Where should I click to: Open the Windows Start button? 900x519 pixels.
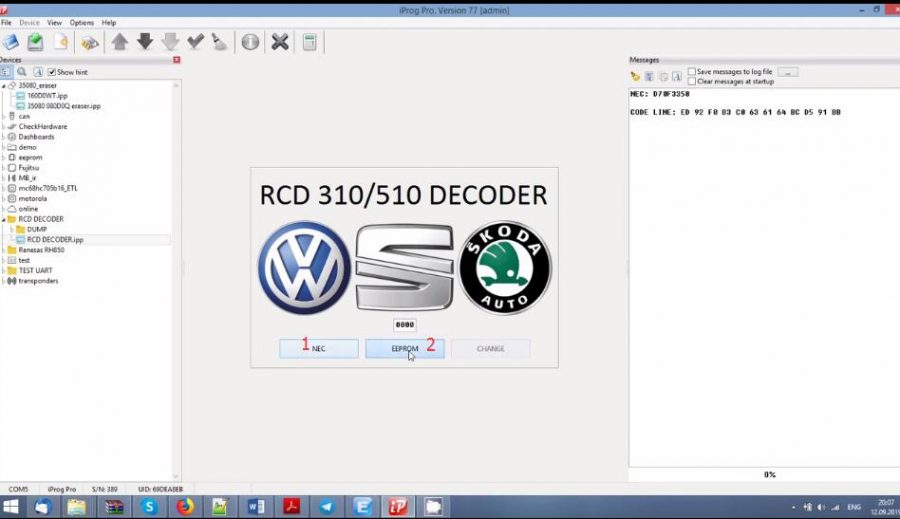coord(10,507)
